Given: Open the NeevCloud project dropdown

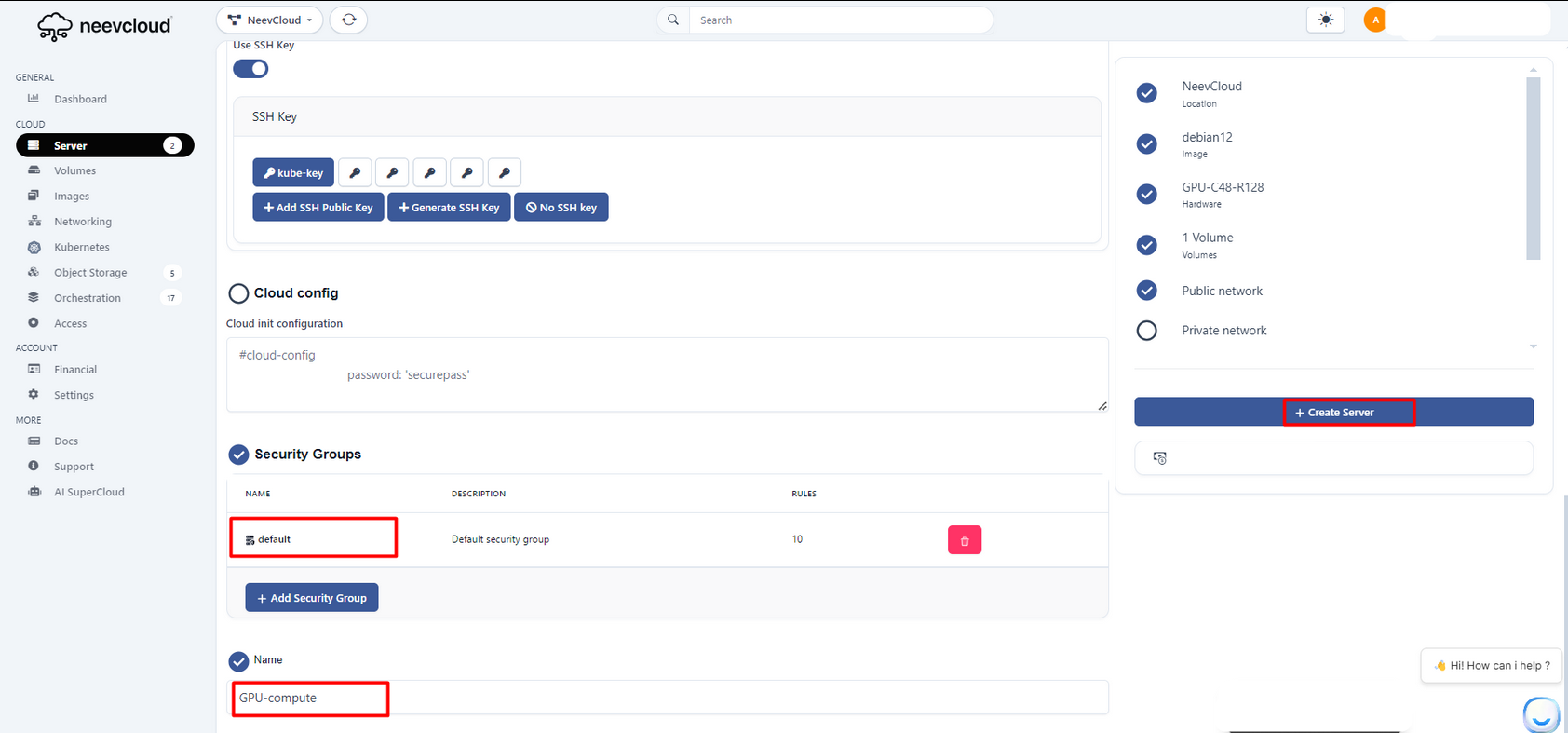Looking at the screenshot, I should (270, 20).
